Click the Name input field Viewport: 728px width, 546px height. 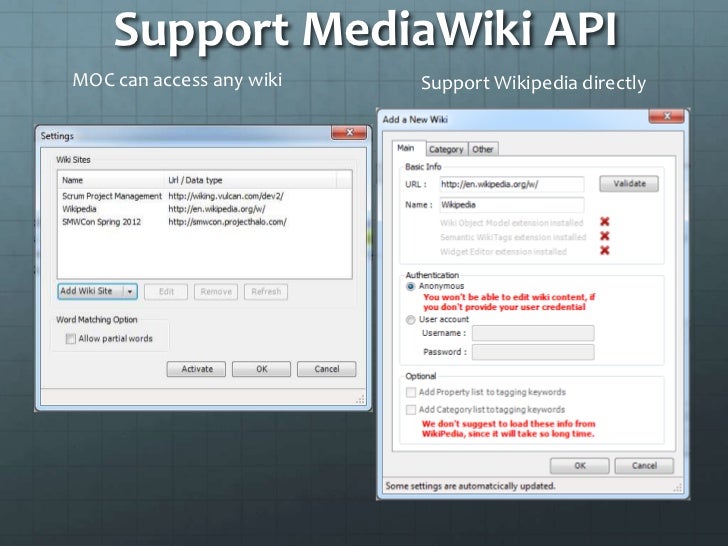[512, 205]
